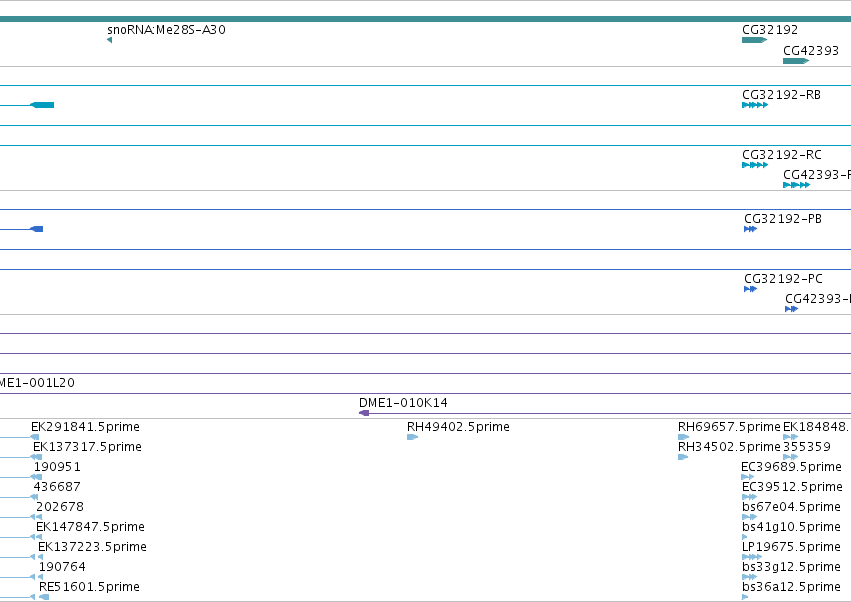Image resolution: width=851 pixels, height=602 pixels.
Task: Click the CG32192-PC protein label
Action: (x=783, y=279)
